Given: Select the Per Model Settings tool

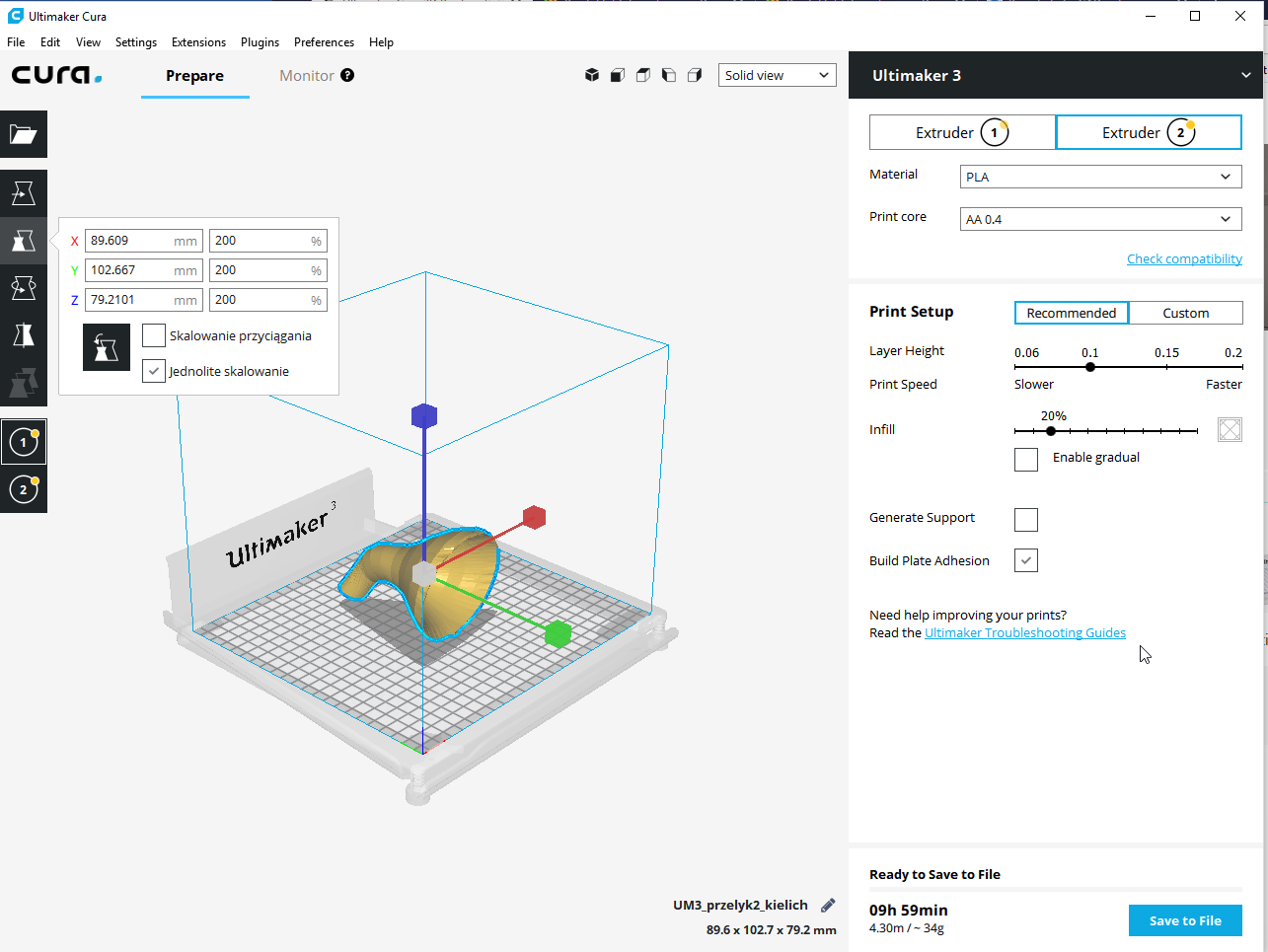Looking at the screenshot, I should point(24,383).
